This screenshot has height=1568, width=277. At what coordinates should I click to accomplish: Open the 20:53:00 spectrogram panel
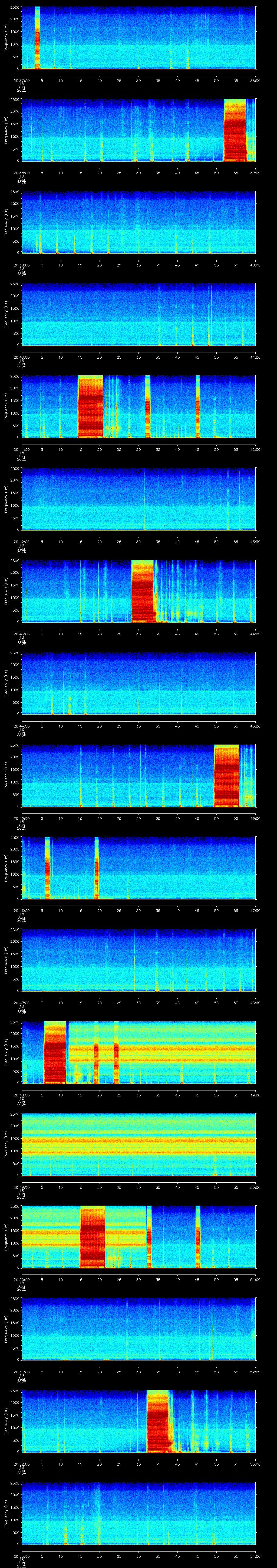tap(138, 1513)
